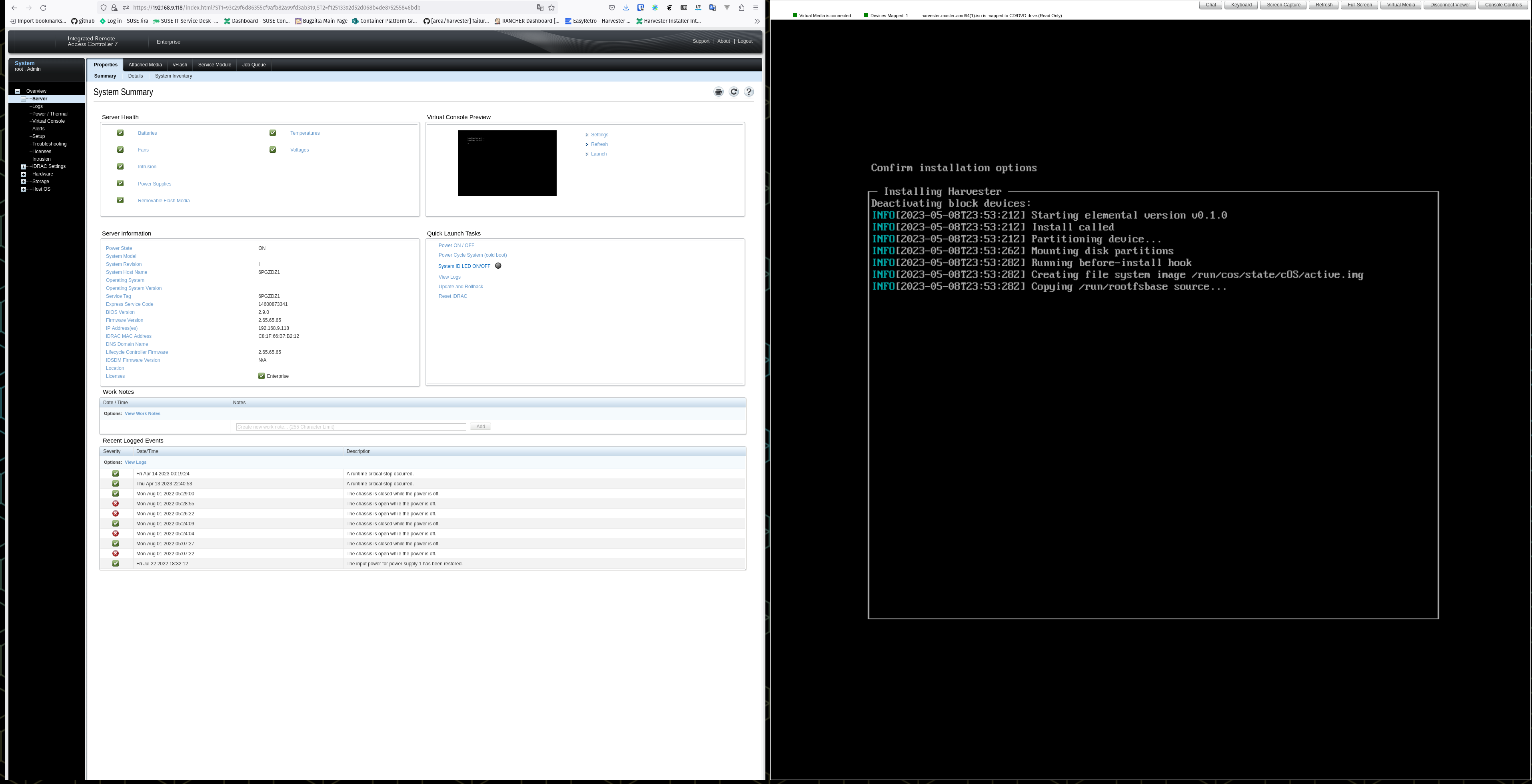Screen dimensions: 1532x784
Task: Open browser Downloads via download arrow icon
Action: click(x=626, y=7)
